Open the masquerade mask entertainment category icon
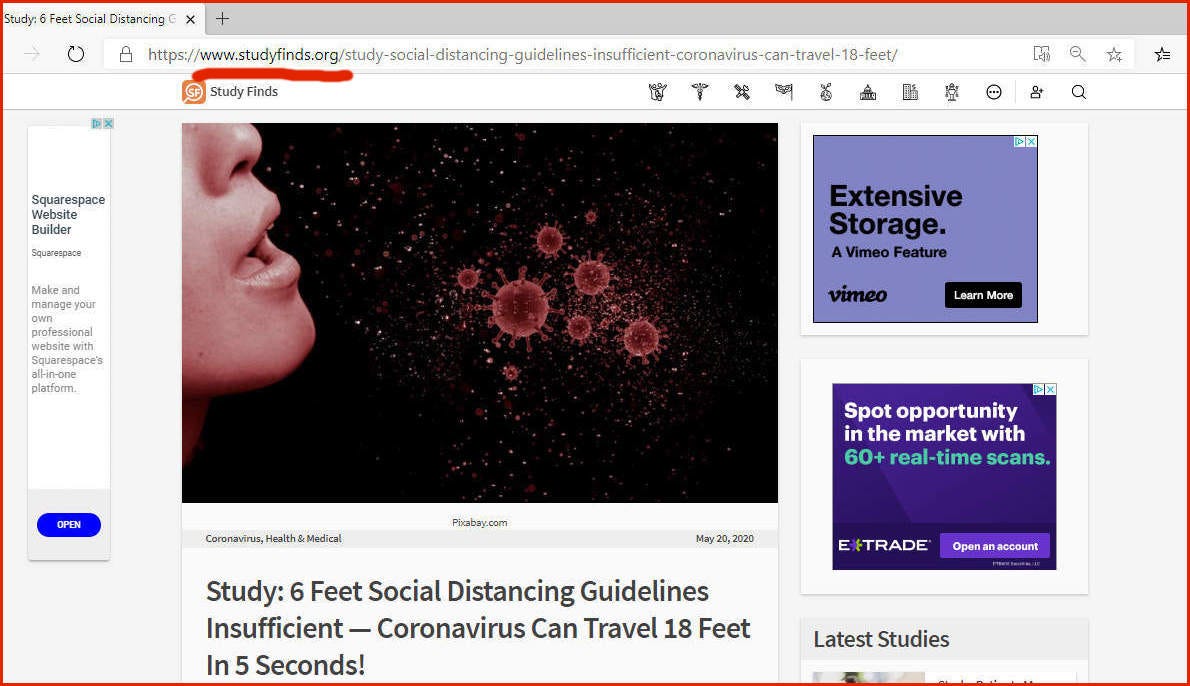Image resolution: width=1190 pixels, height=686 pixels. [784, 92]
